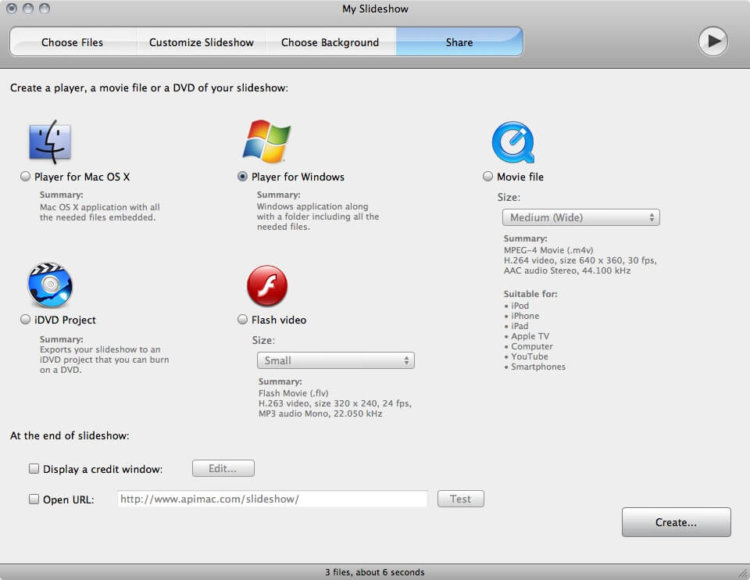Select Player for Mac OS X radio button
Screen dimensions: 750x580
tap(25, 176)
